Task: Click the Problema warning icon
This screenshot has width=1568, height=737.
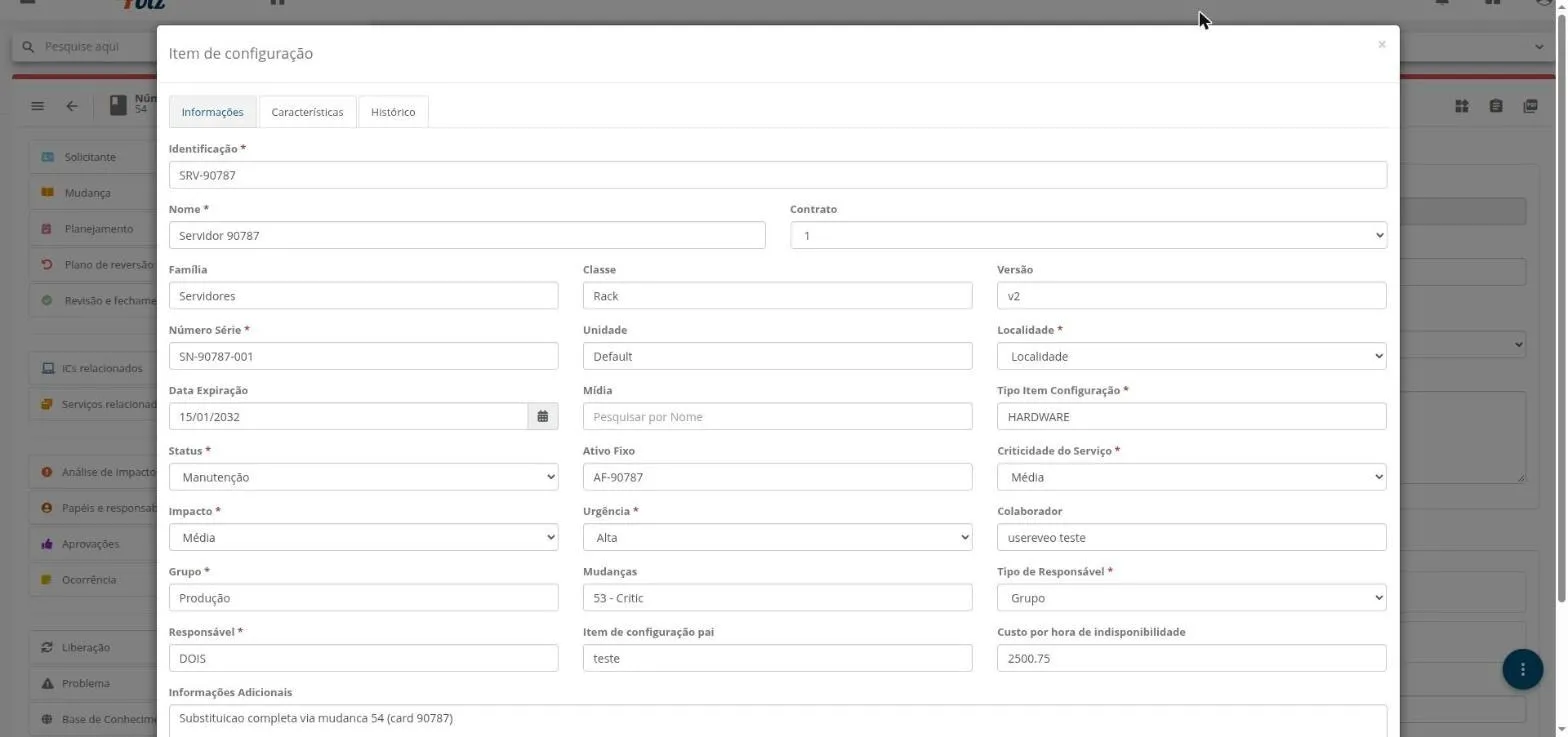Action: click(47, 684)
